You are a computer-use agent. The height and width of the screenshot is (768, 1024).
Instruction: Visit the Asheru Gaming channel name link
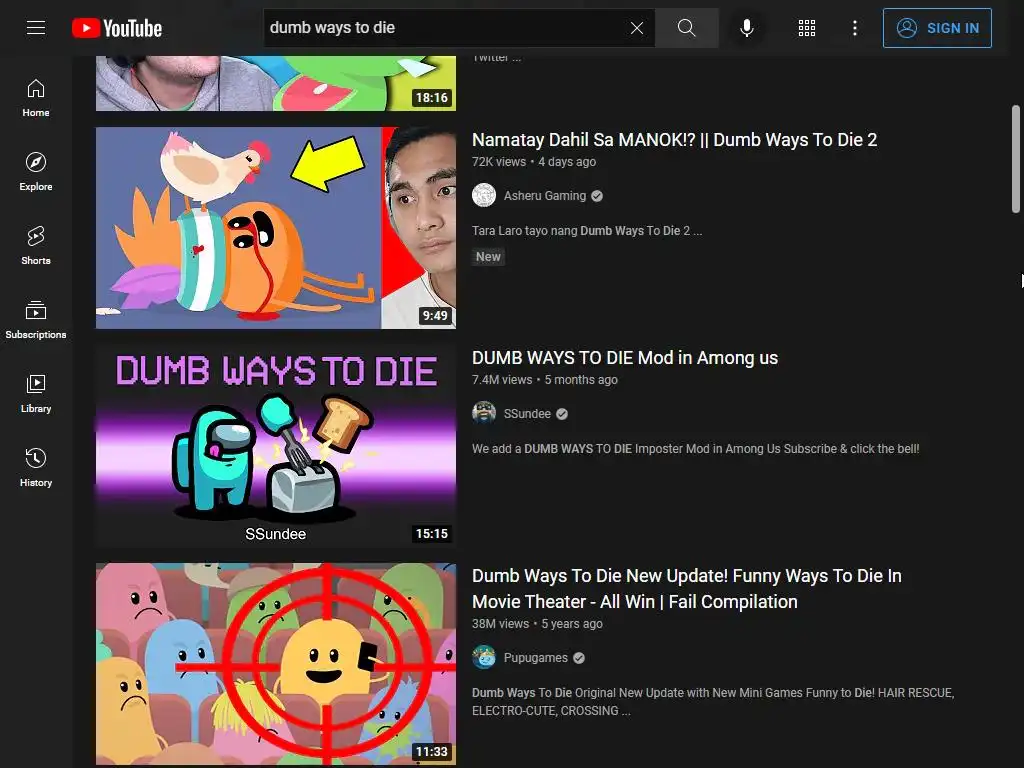pos(545,196)
